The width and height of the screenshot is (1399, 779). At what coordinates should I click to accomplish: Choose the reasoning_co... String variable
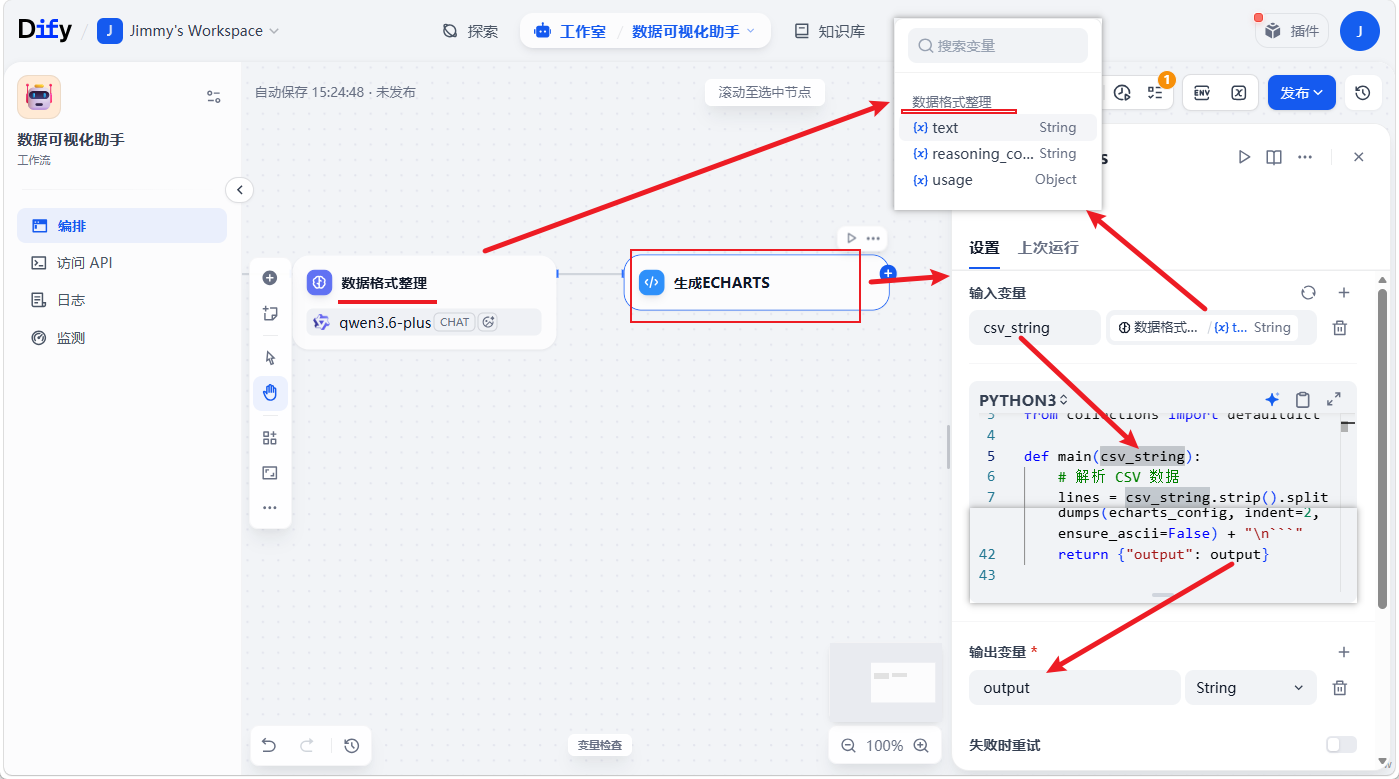(997, 154)
